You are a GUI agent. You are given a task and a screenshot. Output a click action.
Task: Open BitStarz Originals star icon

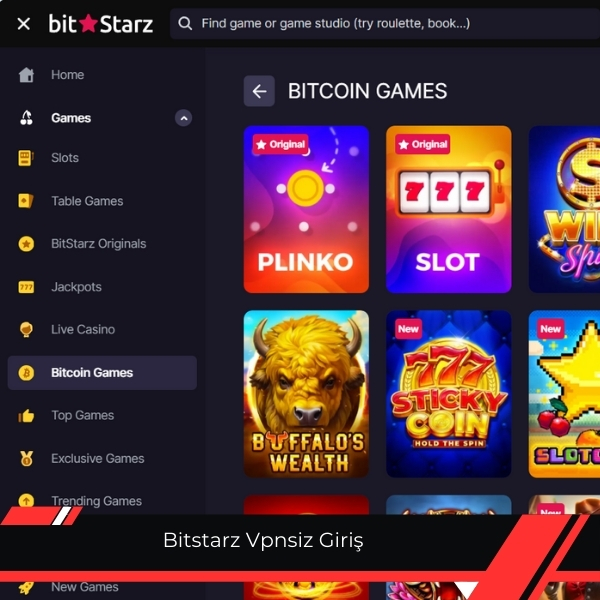pos(26,244)
